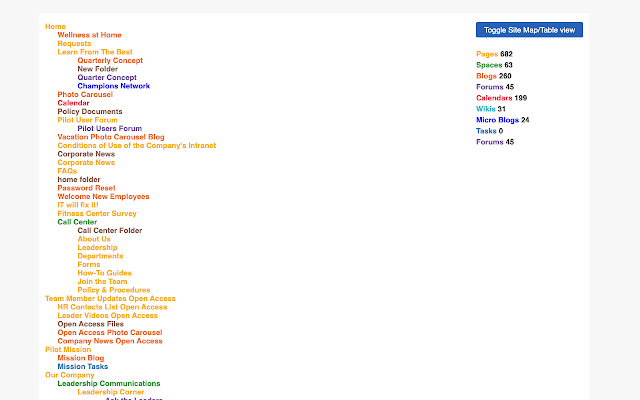Open the How-To Guides page
640x400 pixels.
click(x=104, y=273)
